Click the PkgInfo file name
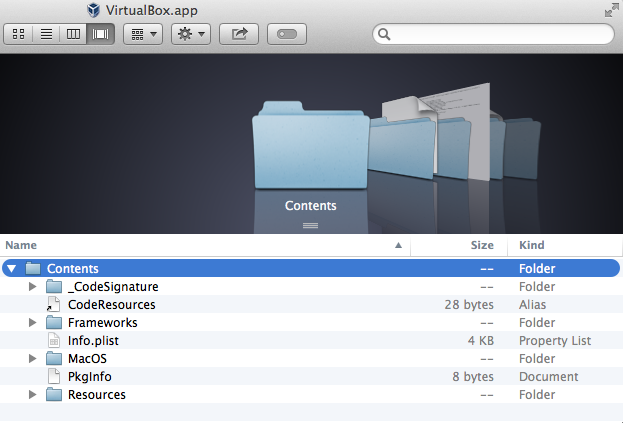Image resolution: width=623 pixels, height=423 pixels. point(89,377)
